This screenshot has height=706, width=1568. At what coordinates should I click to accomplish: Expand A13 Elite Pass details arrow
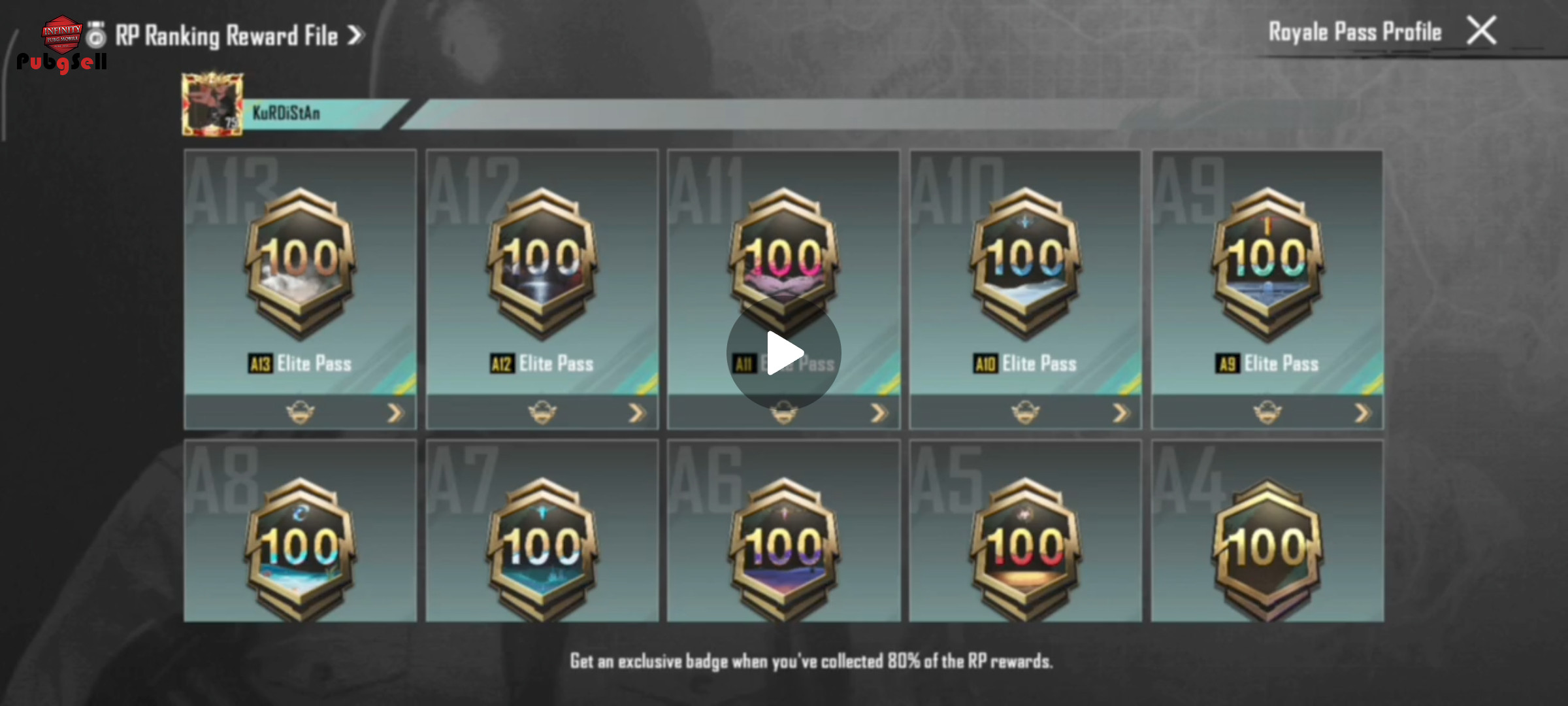395,413
